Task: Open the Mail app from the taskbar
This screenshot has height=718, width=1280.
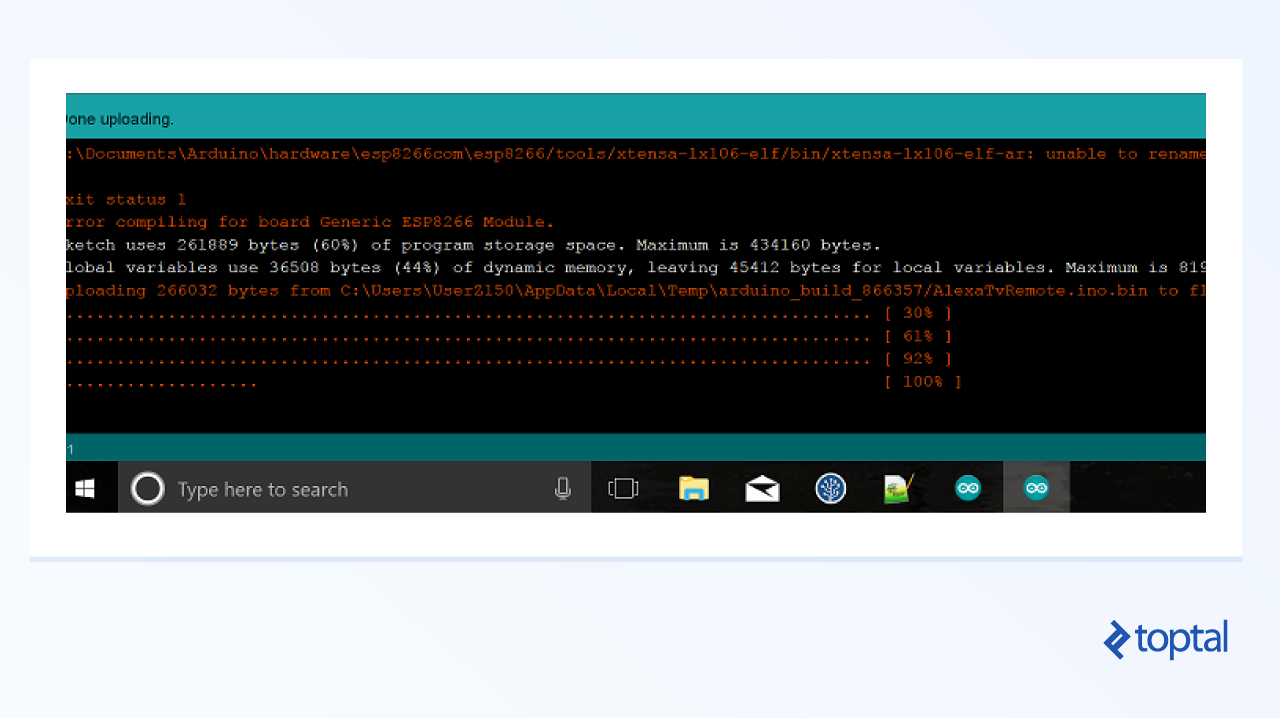Action: pos(762,488)
